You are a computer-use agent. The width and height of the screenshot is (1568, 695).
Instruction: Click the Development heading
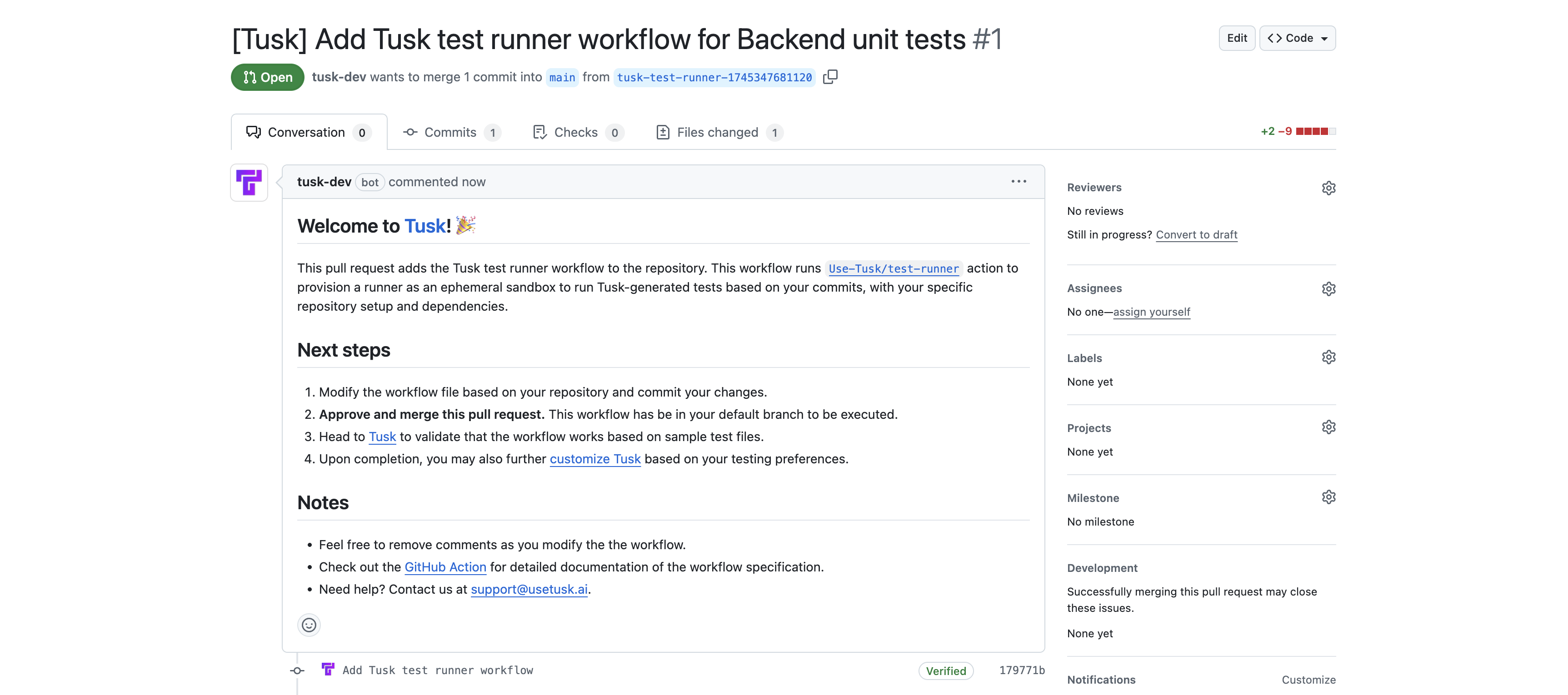[1102, 568]
